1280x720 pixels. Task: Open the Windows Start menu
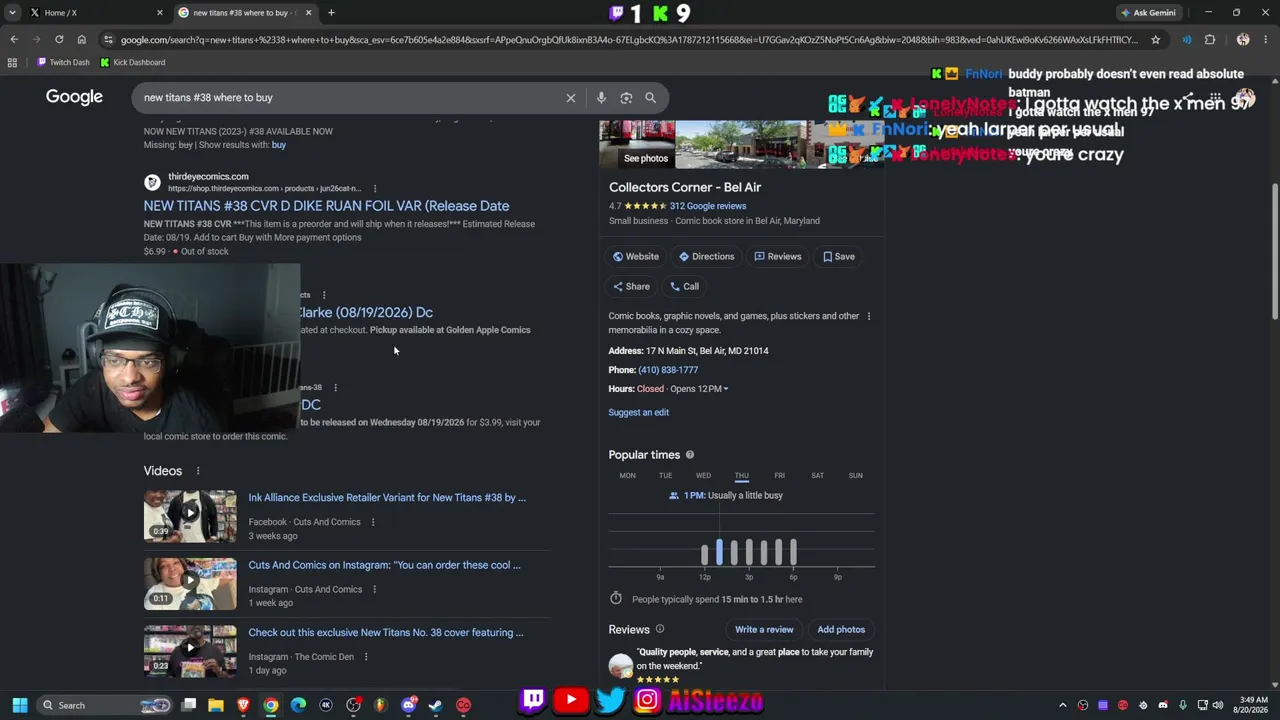(20, 705)
